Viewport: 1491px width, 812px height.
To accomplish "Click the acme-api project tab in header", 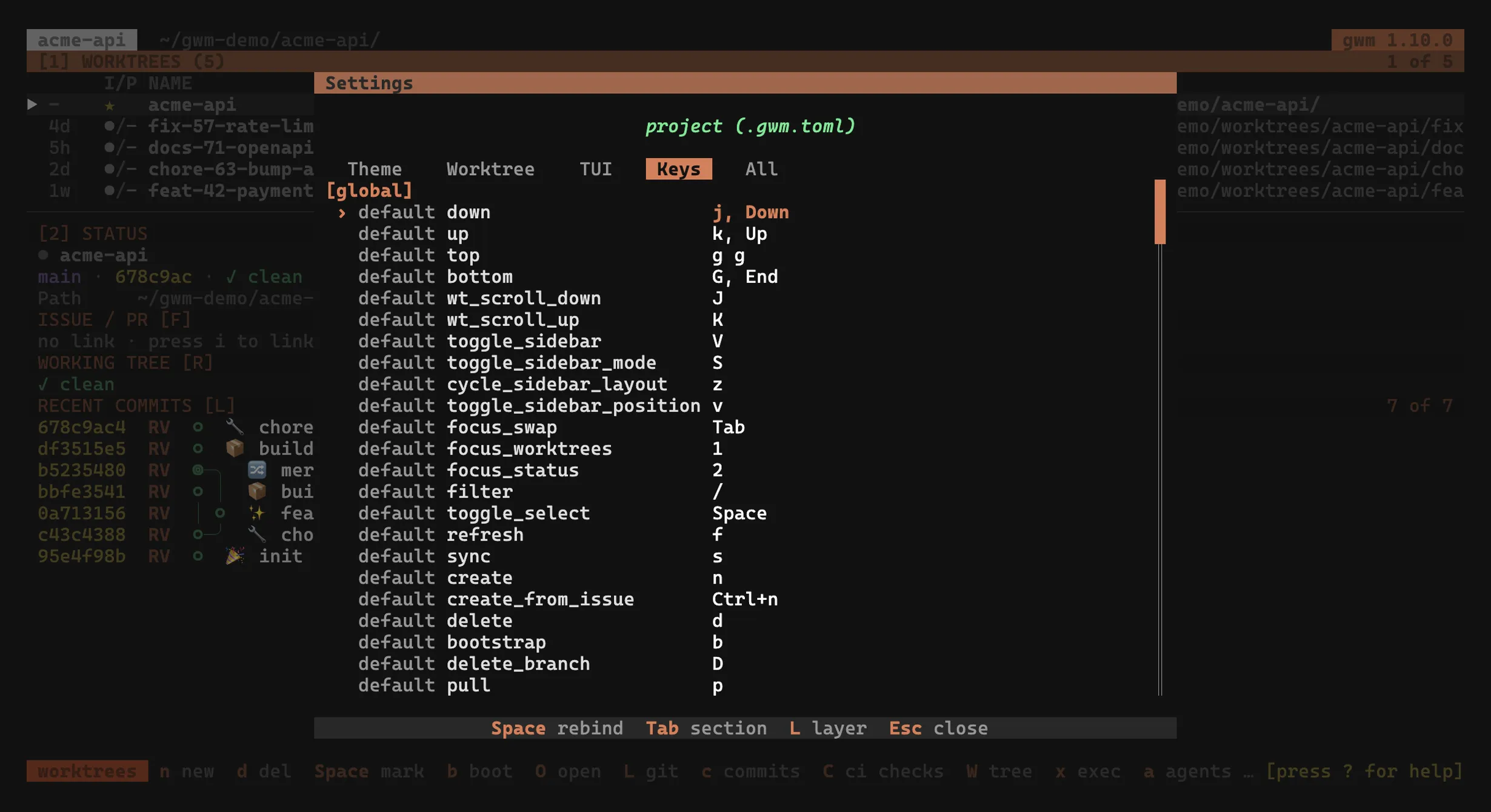I will pos(82,40).
